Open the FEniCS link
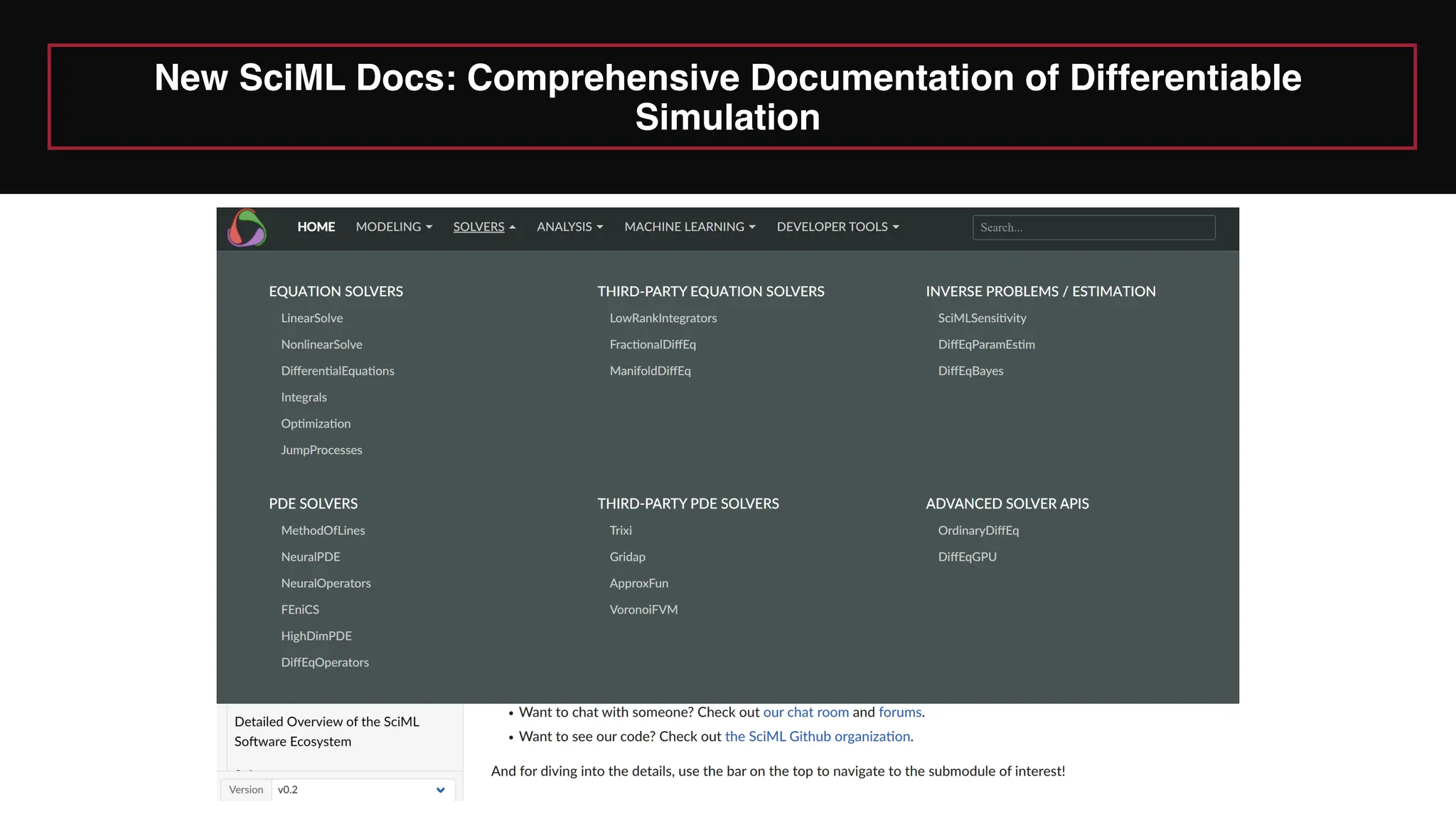 300,609
